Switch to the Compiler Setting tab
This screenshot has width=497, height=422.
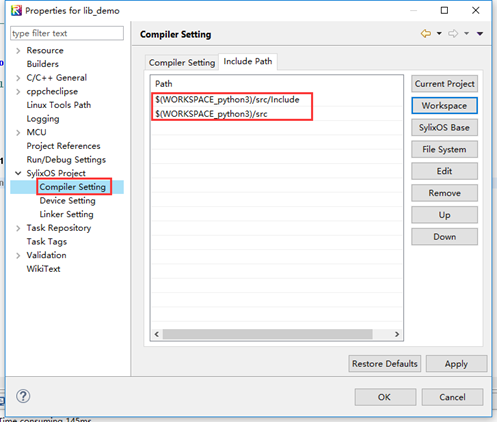(182, 63)
